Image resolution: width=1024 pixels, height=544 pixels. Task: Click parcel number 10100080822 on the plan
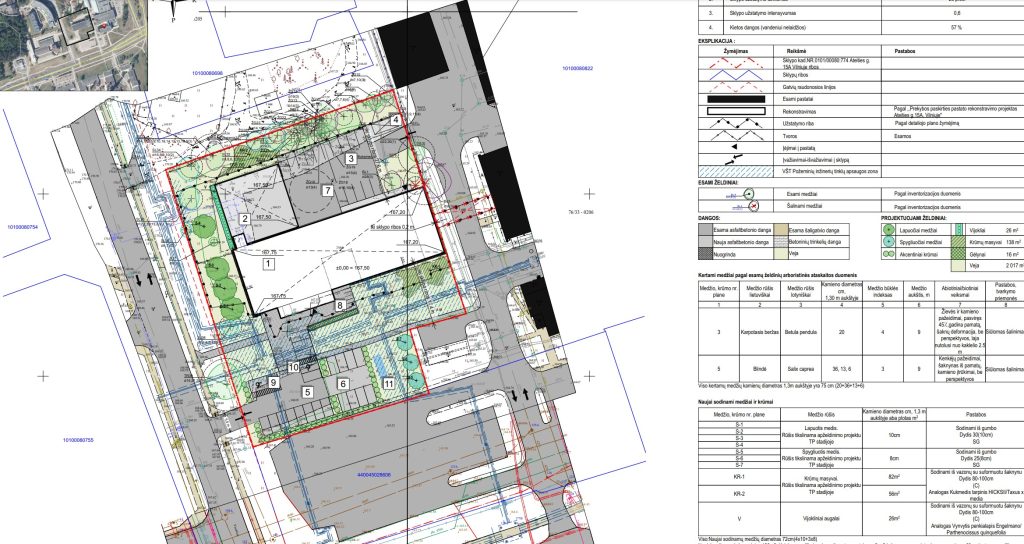click(577, 69)
